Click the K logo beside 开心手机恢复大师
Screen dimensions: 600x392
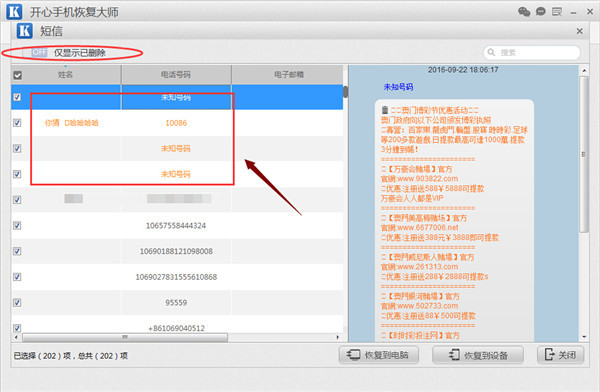pos(14,11)
